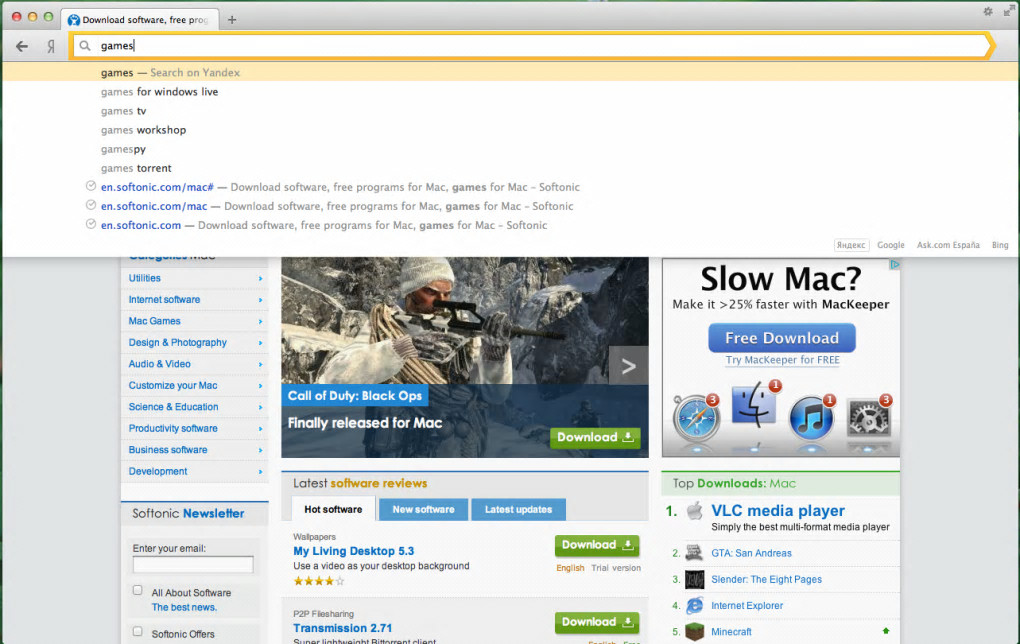Click the newsletter email input field
1020x644 pixels.
coord(193,565)
